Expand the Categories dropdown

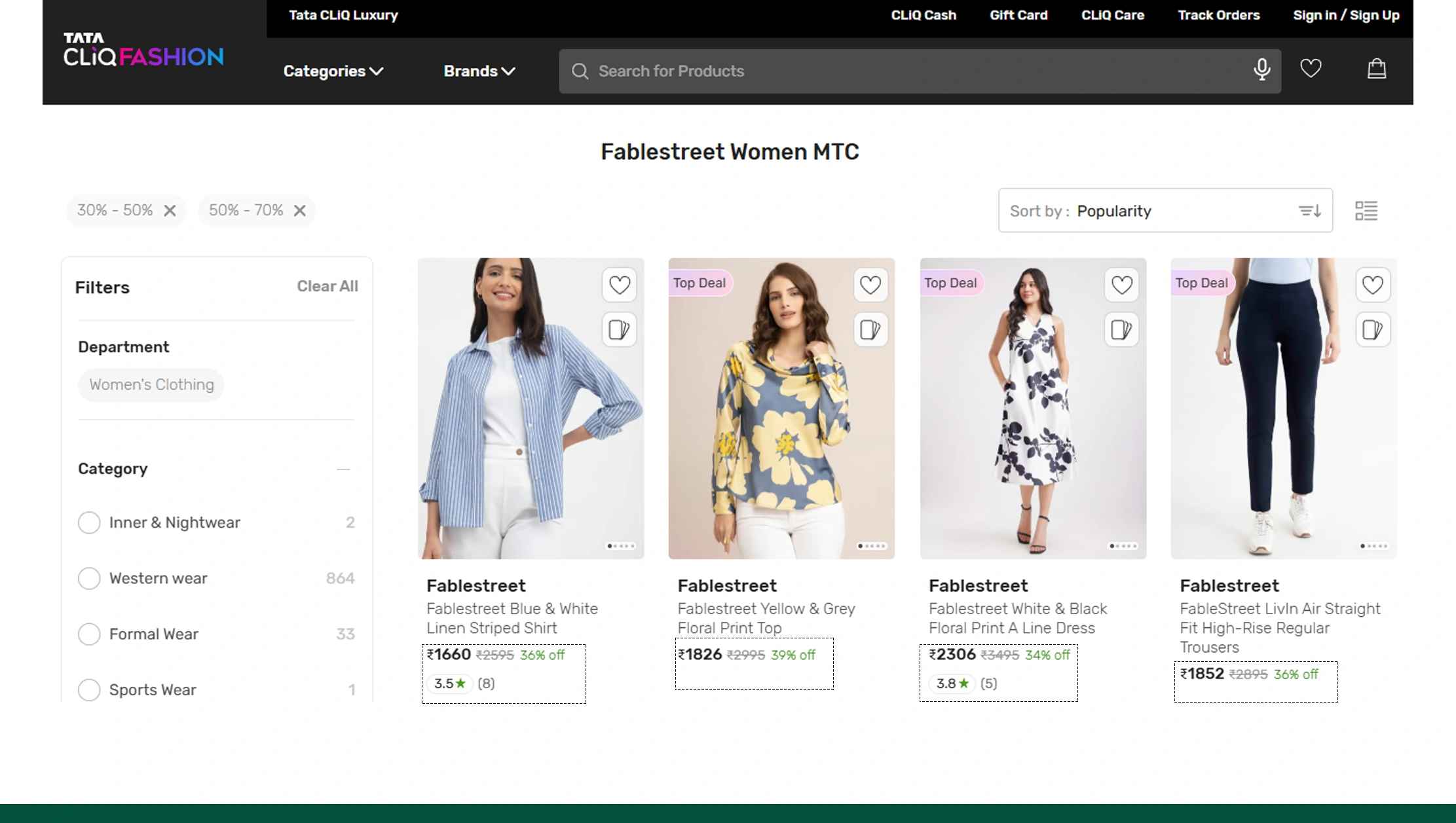tap(332, 71)
